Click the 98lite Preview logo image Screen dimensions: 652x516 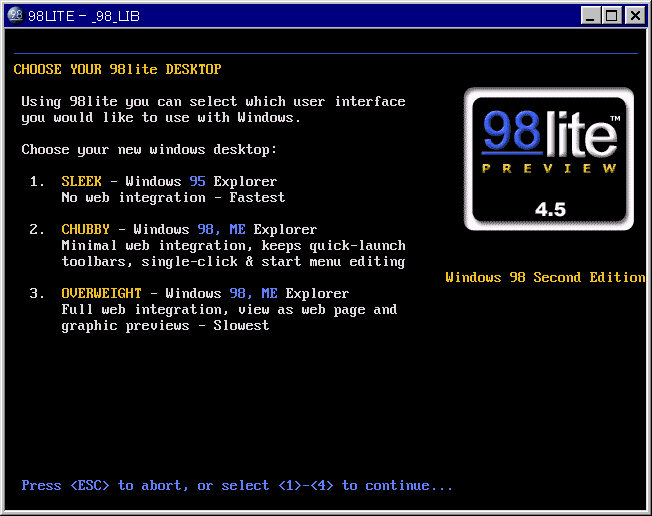(x=549, y=158)
